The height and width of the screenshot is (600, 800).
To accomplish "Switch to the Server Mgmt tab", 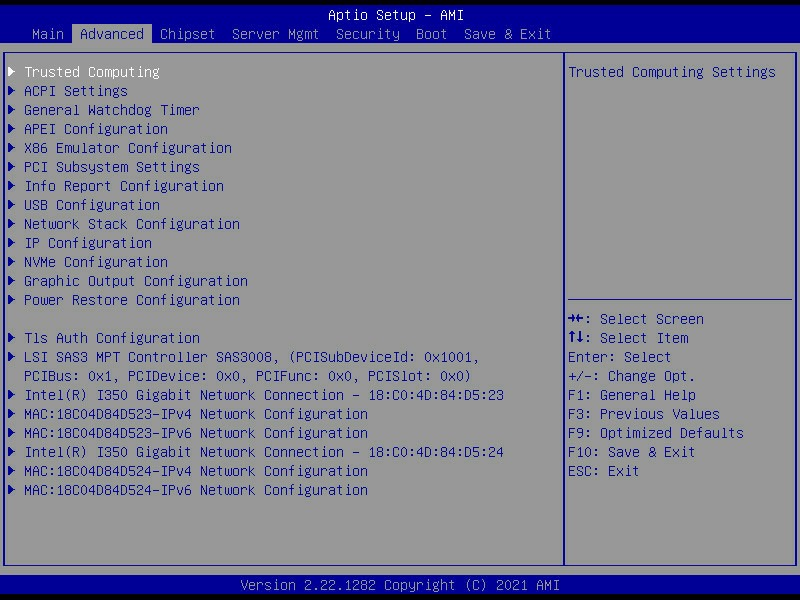I will [x=275, y=34].
